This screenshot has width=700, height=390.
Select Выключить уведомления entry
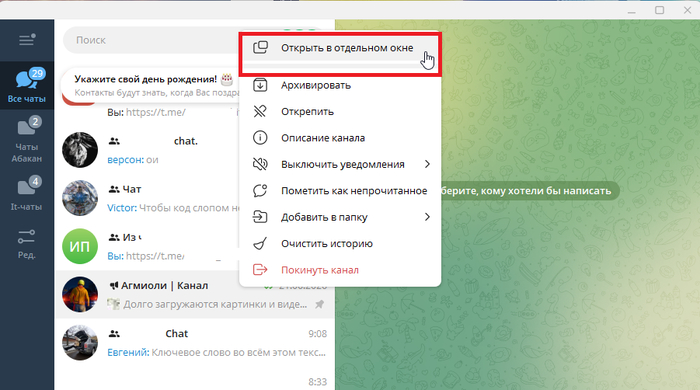click(x=340, y=164)
